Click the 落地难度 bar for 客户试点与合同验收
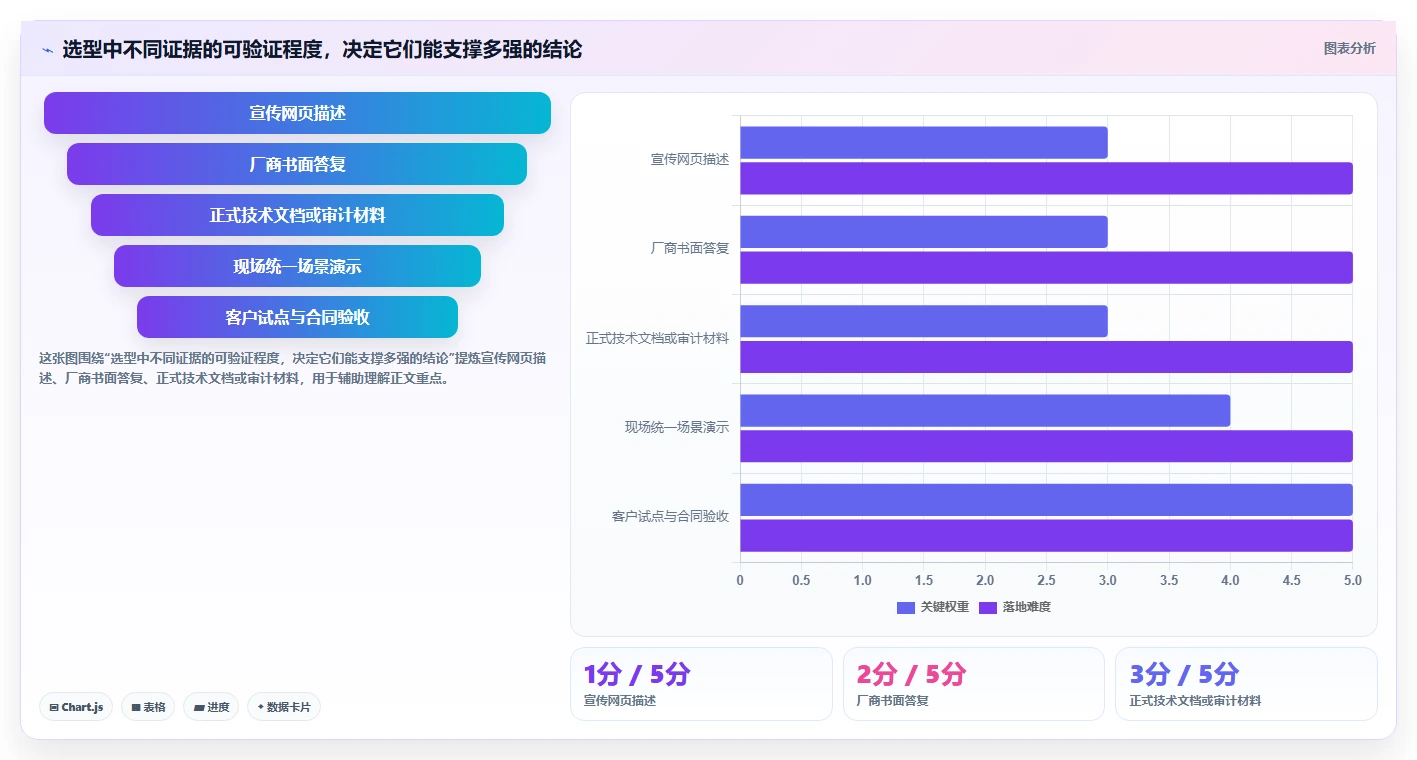1417x760 pixels. [1046, 535]
